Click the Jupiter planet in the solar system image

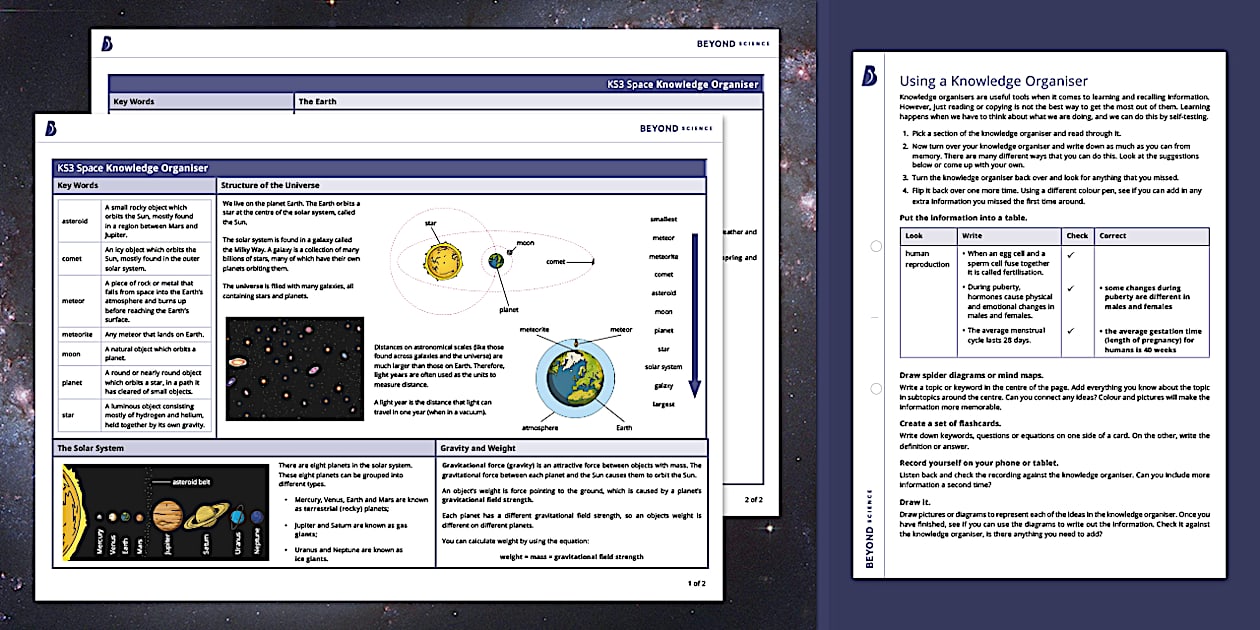tap(166, 516)
